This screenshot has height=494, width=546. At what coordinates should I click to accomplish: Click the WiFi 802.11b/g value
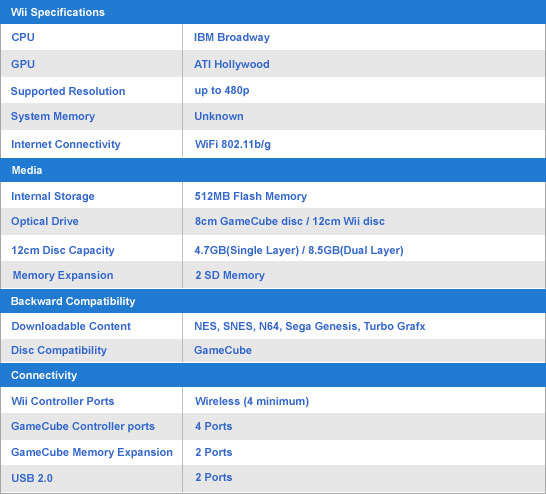[x=233, y=144]
